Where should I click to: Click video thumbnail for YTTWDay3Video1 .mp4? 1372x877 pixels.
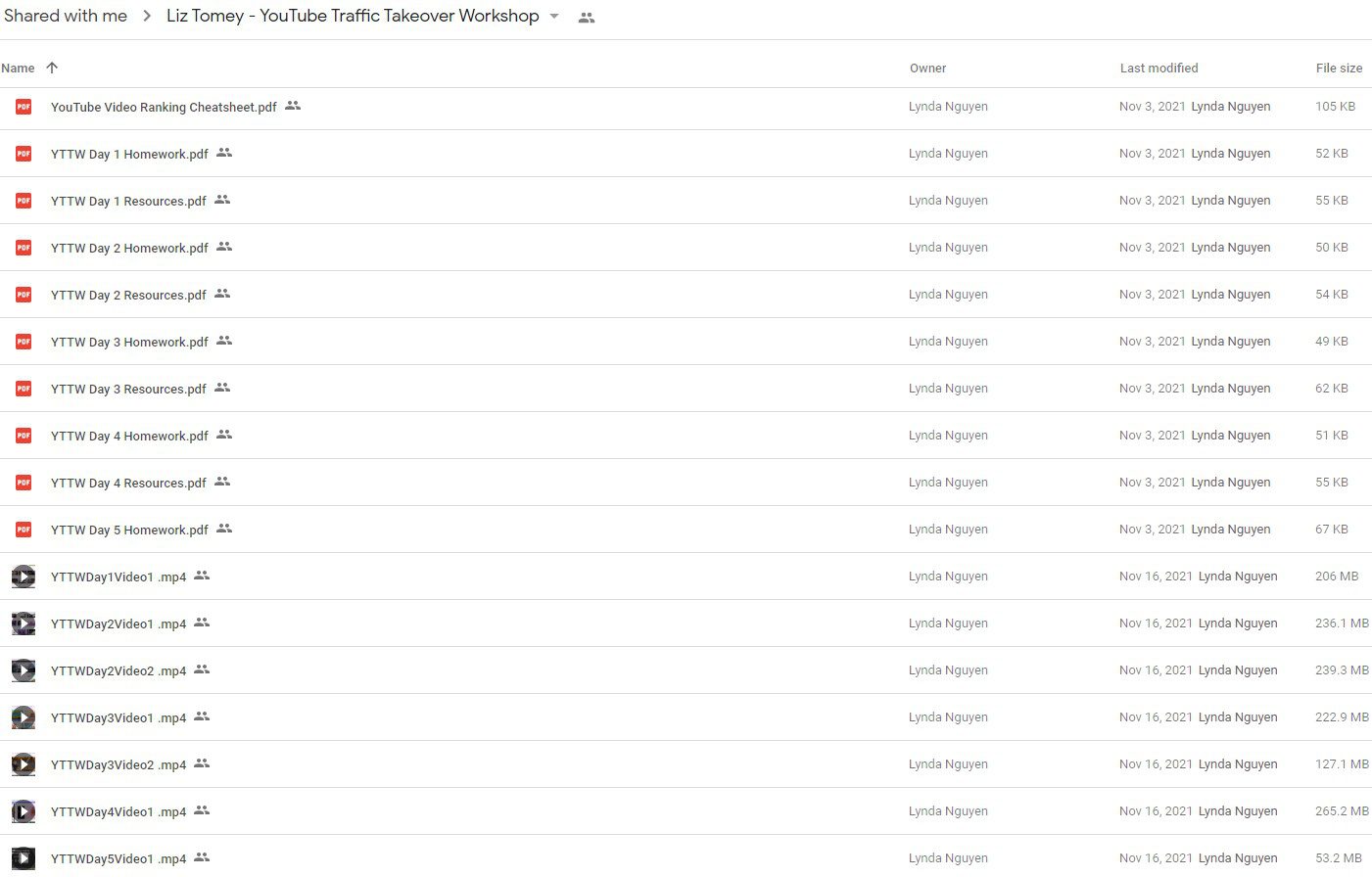pyautogui.click(x=24, y=717)
